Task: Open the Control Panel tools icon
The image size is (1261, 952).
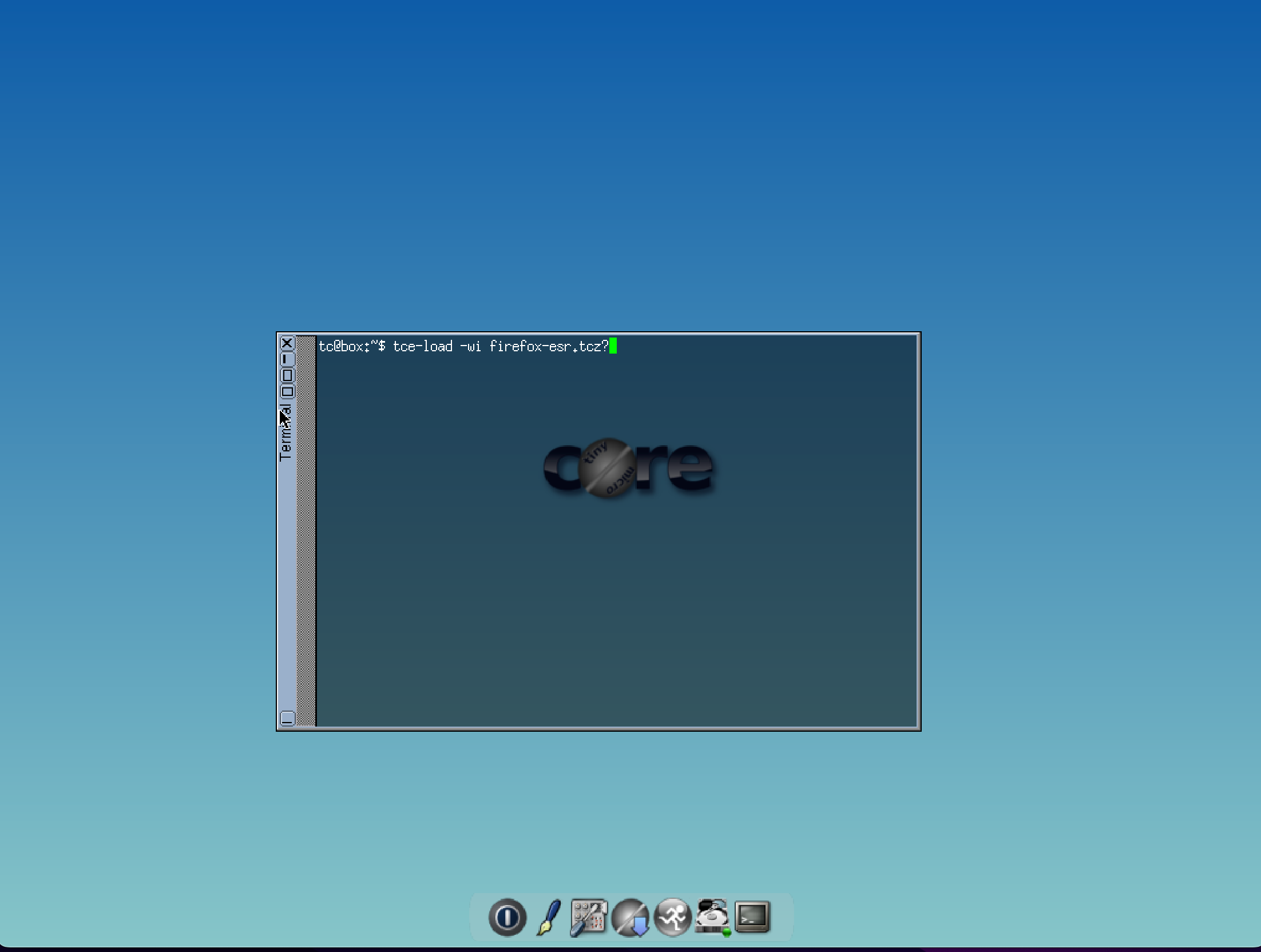Action: tap(588, 916)
